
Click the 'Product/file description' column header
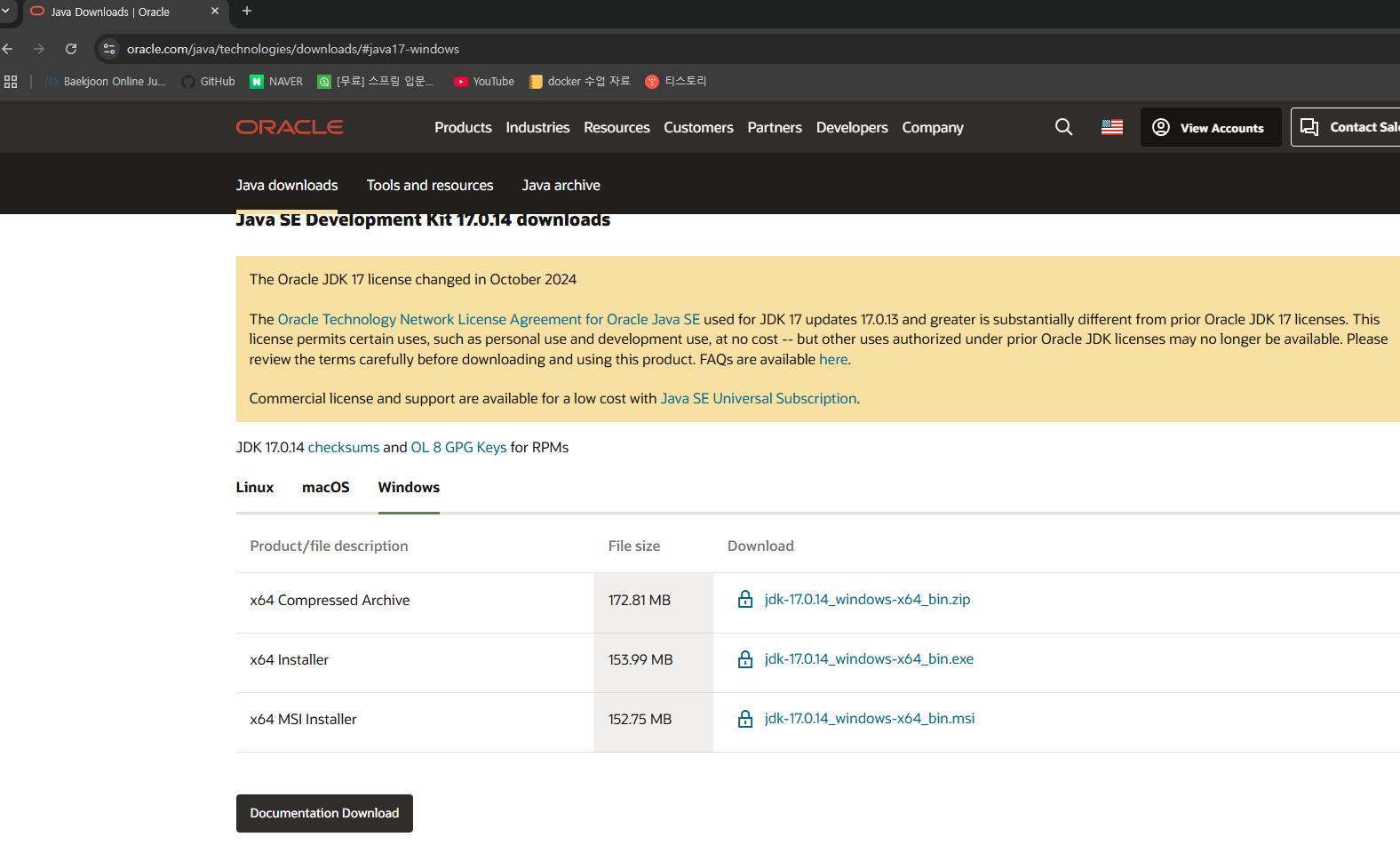point(329,546)
